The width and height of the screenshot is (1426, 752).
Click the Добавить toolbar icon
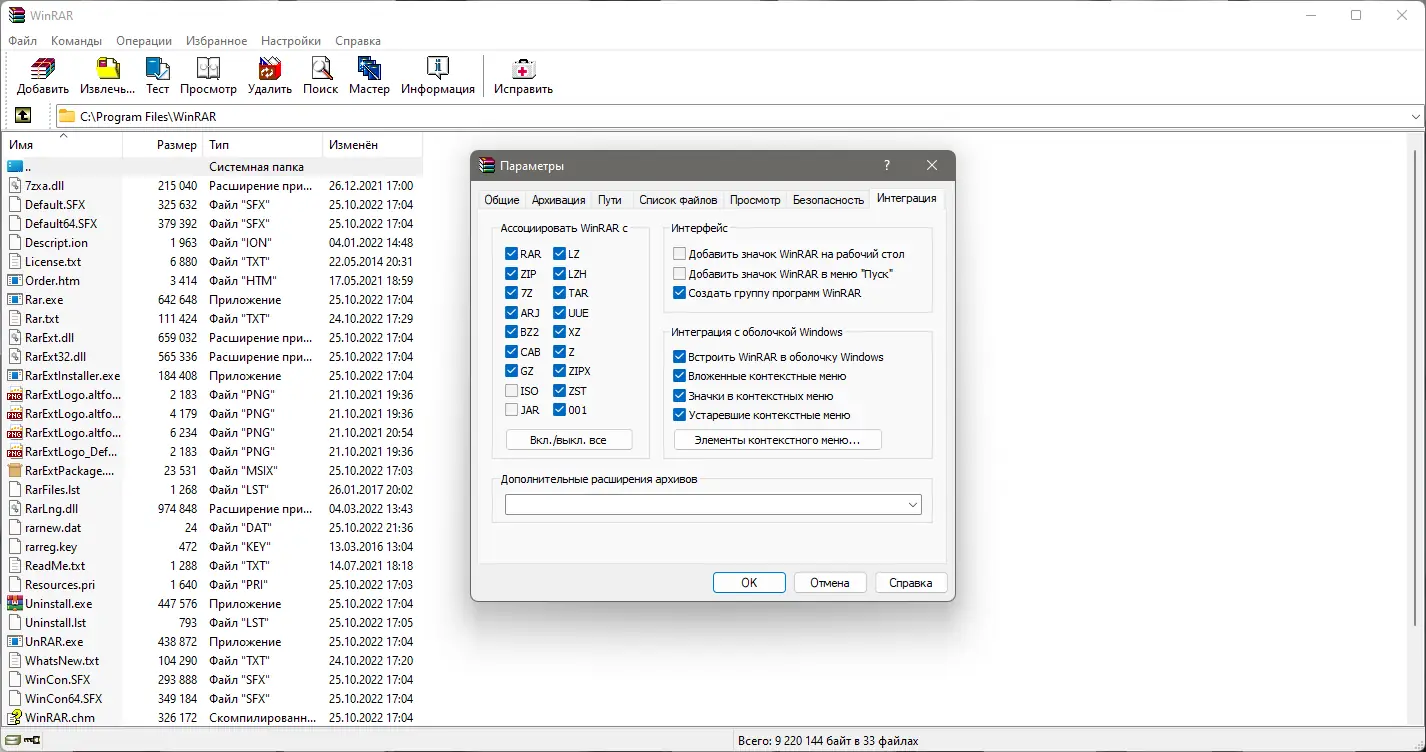[x=43, y=69]
